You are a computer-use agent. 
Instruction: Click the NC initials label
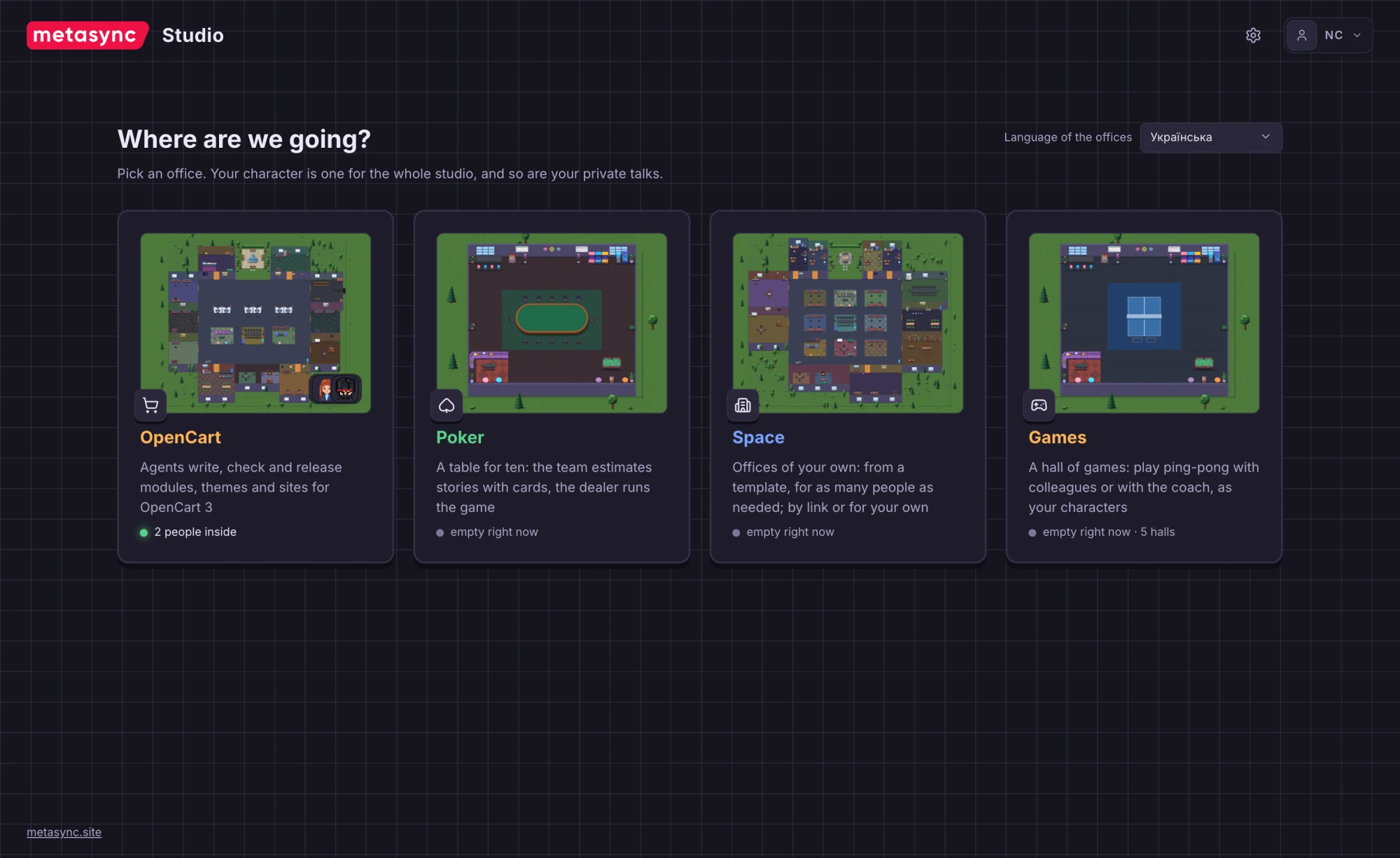pyautogui.click(x=1333, y=35)
